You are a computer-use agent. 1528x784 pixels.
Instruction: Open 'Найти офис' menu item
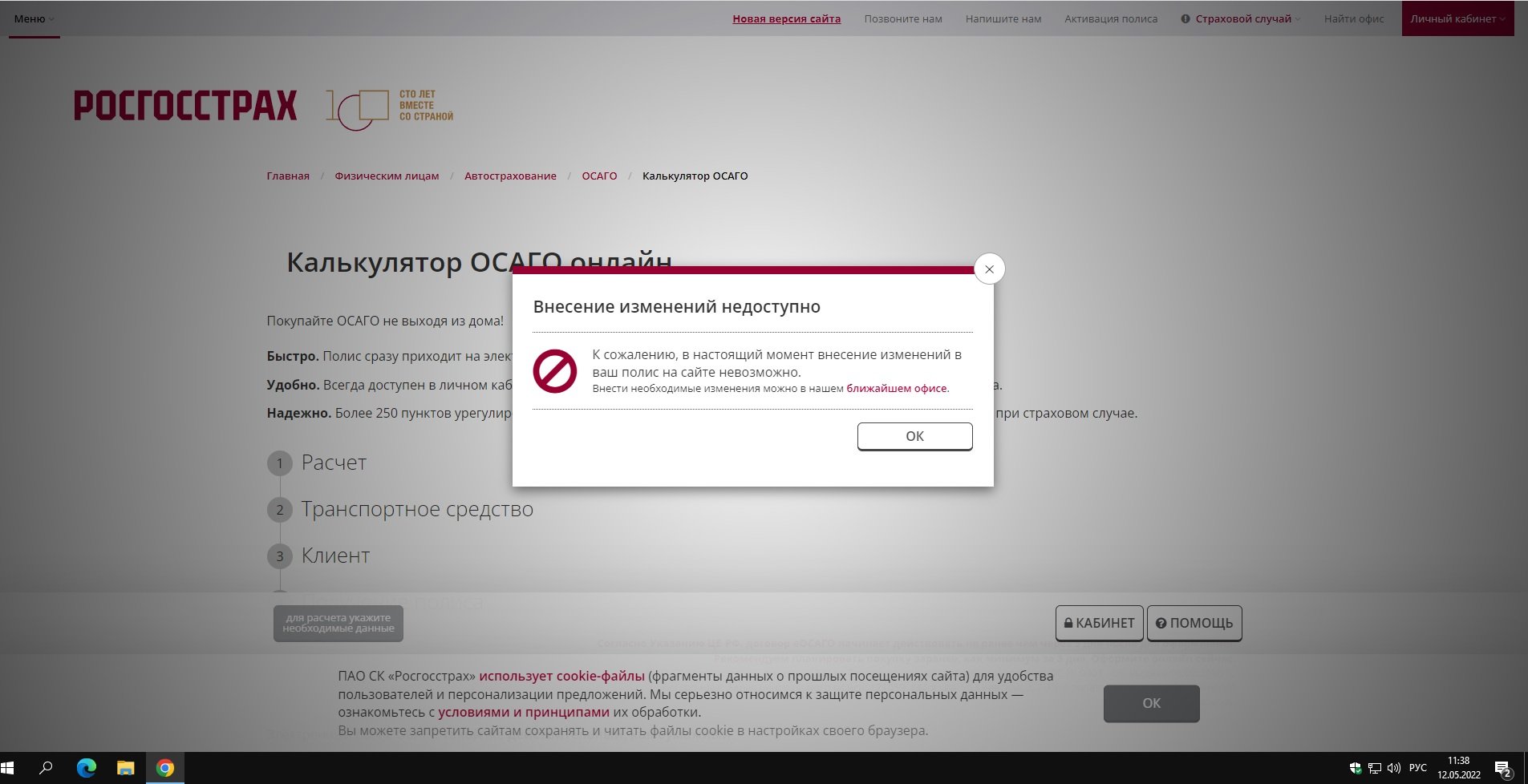[x=1354, y=18]
